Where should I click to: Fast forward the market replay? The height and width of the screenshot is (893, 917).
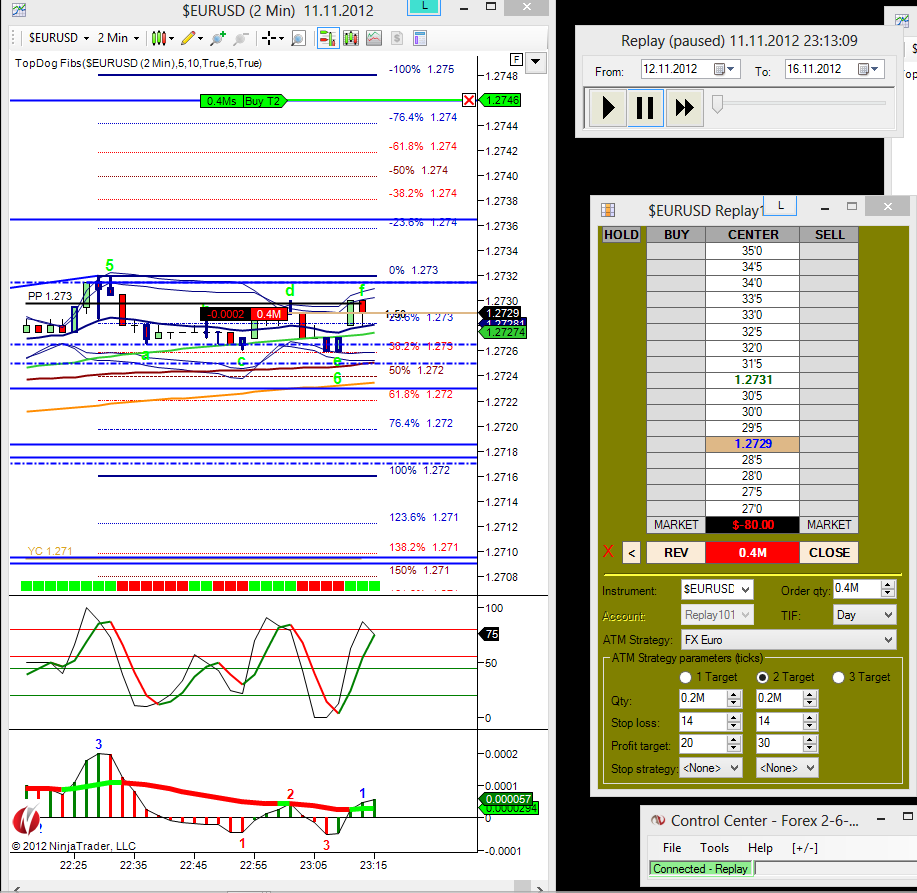point(684,108)
